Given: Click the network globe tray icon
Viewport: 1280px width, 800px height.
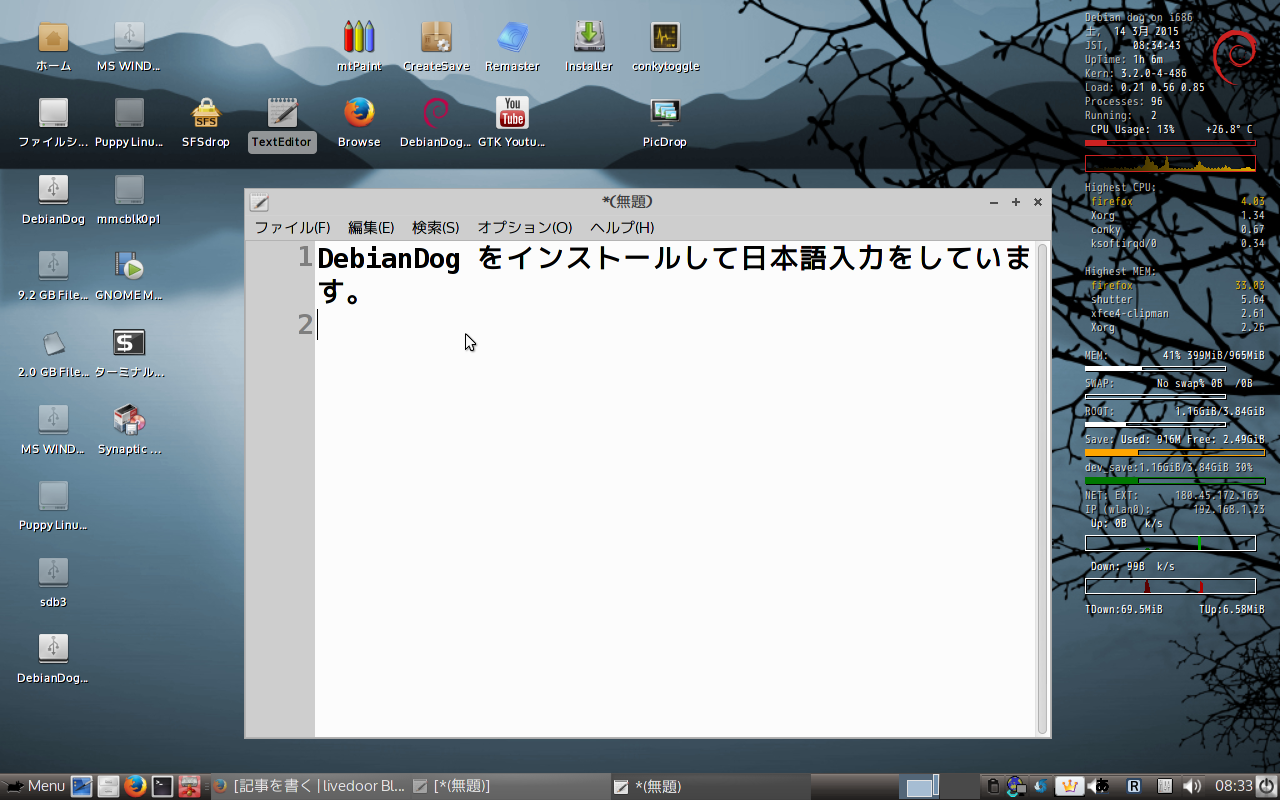Looking at the screenshot, I should pyautogui.click(x=1016, y=786).
